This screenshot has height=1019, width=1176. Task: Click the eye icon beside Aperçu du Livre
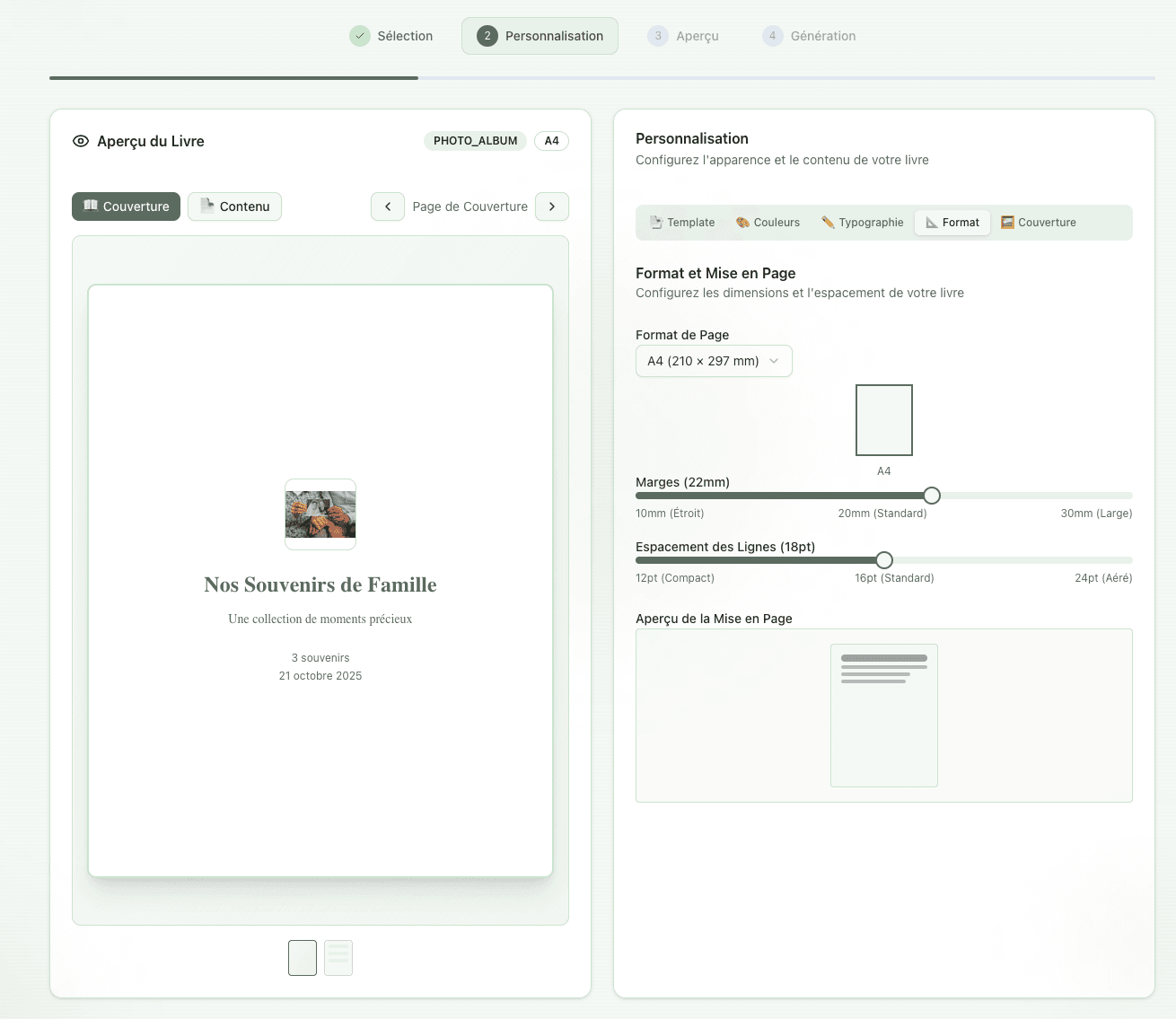pyautogui.click(x=81, y=141)
